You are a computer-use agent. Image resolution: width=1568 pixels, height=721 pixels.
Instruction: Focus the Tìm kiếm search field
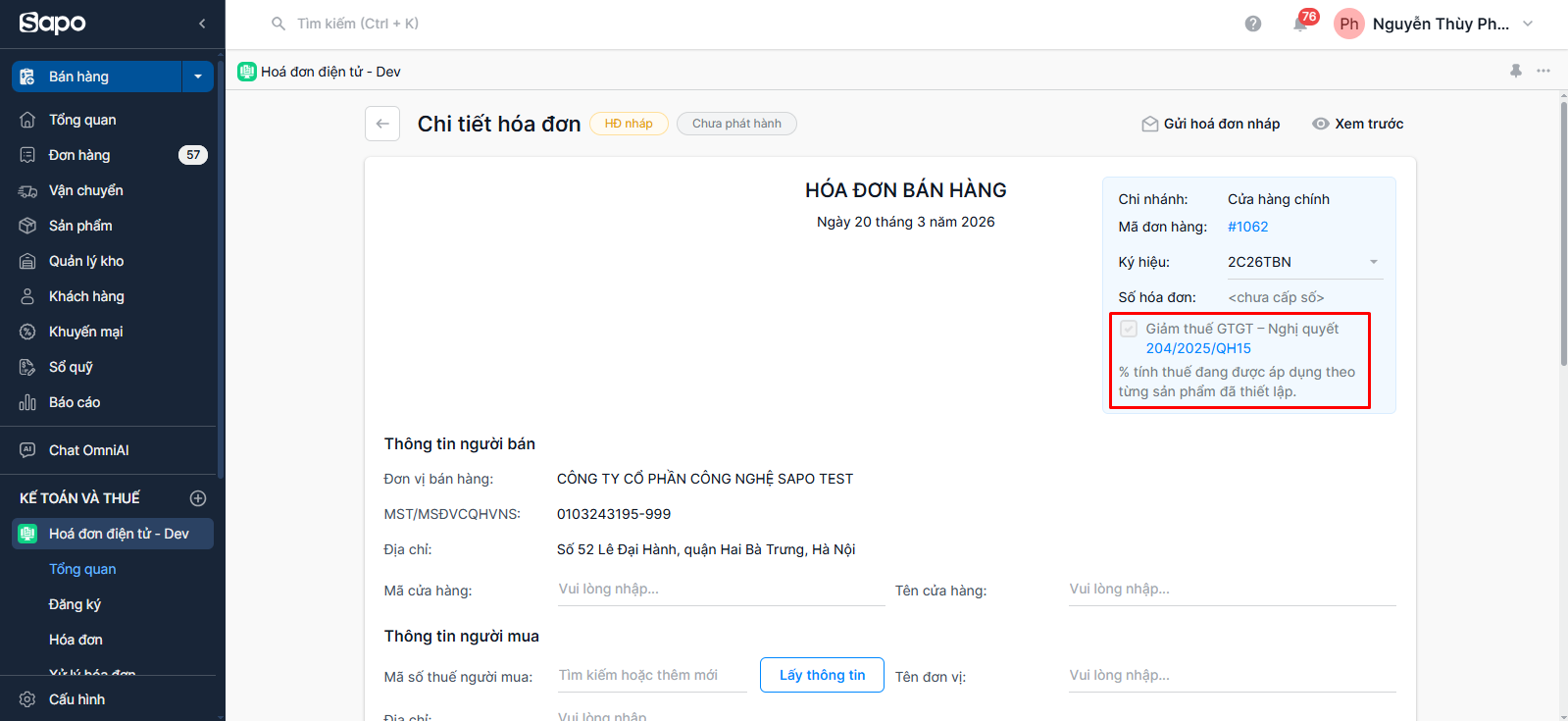358,24
